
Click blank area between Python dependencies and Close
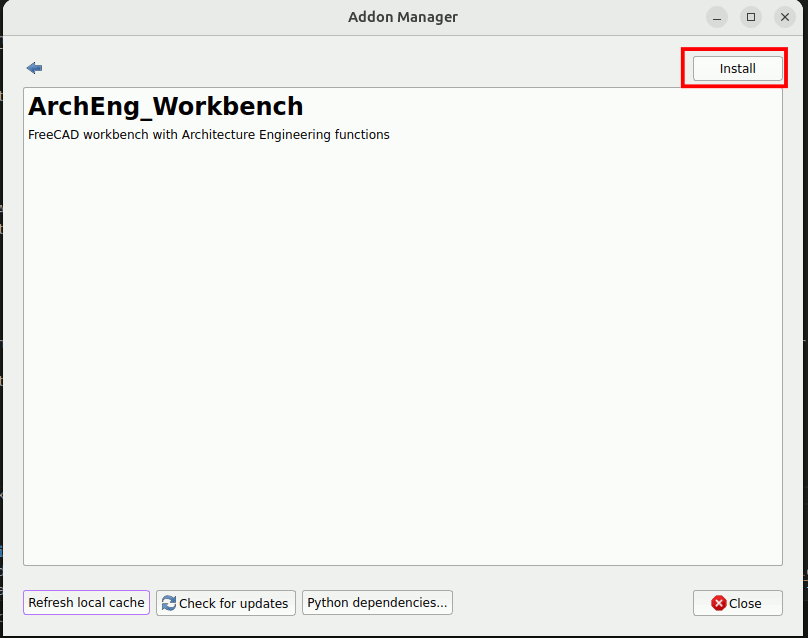point(570,603)
